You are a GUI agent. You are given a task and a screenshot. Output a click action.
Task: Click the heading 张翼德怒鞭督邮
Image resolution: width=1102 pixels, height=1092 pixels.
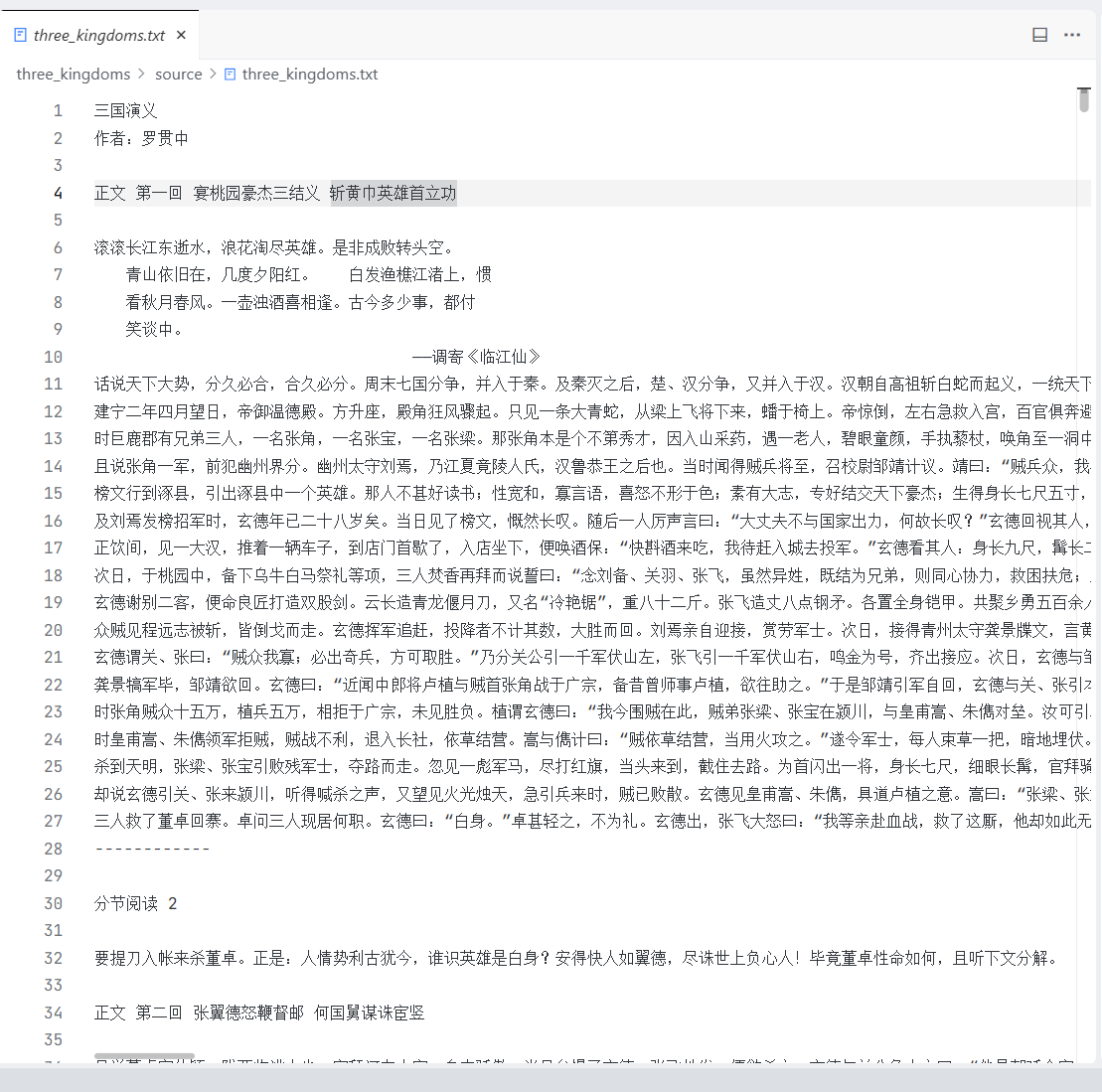point(248,1013)
